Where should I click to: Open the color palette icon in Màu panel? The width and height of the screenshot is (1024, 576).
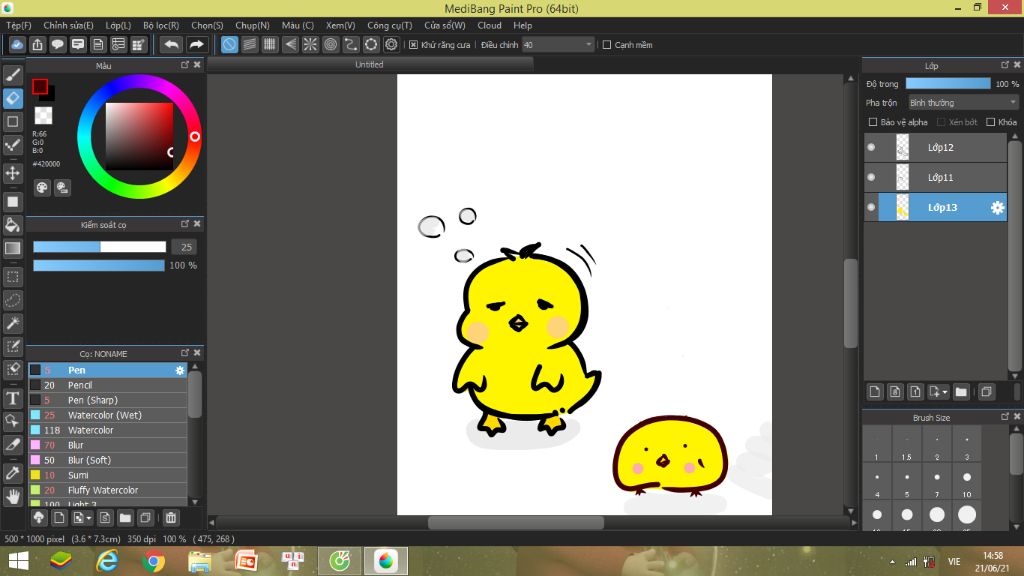42,188
